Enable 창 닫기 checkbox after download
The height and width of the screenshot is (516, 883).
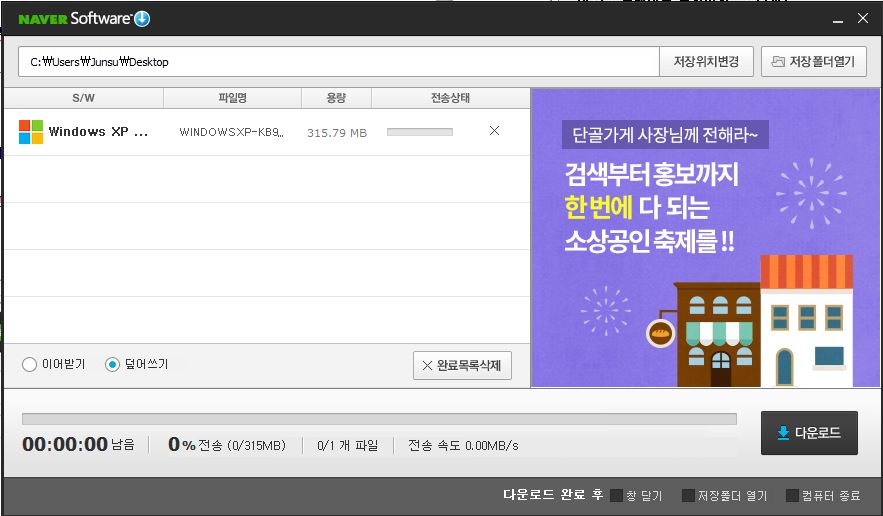[x=616, y=495]
